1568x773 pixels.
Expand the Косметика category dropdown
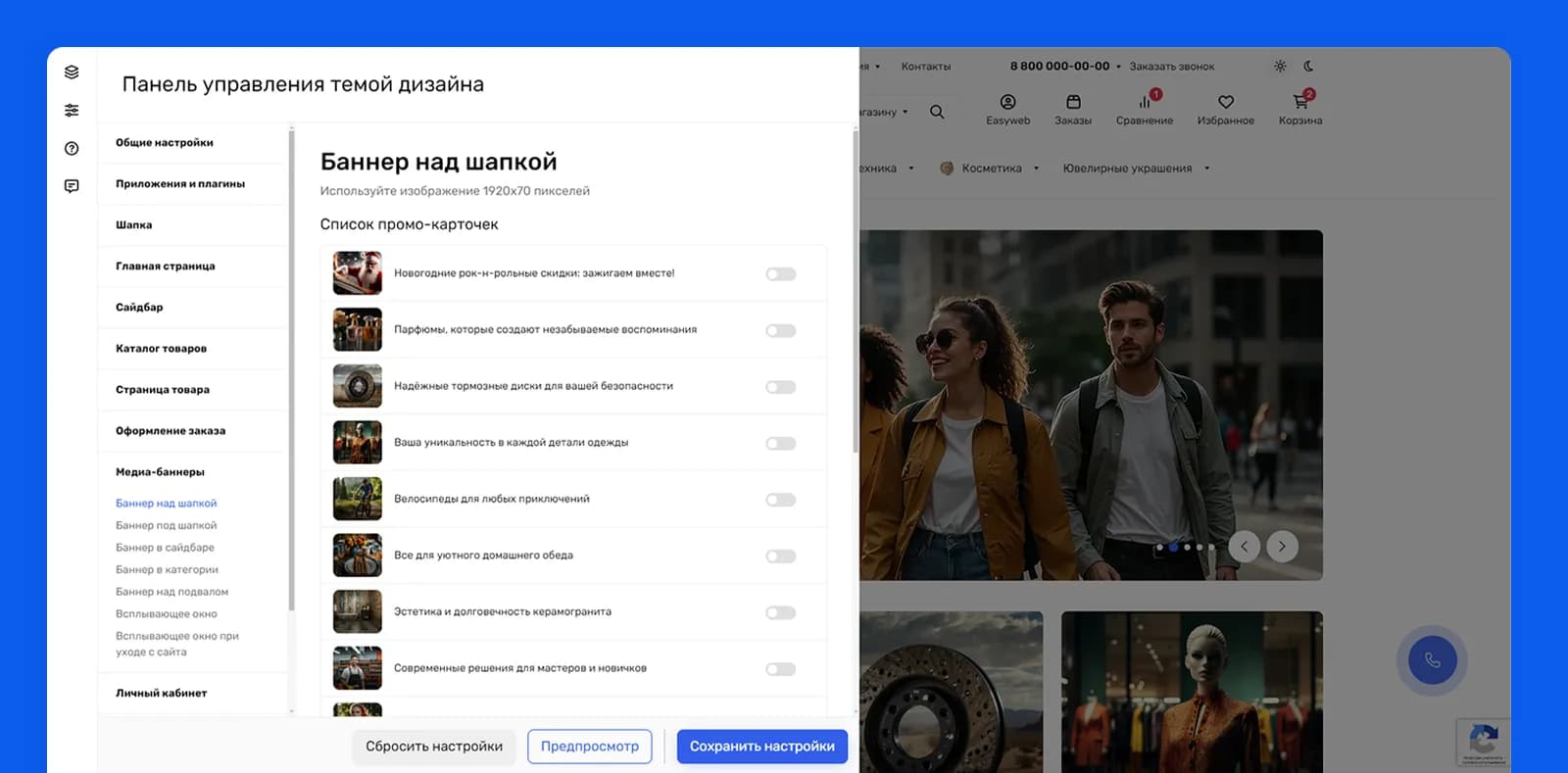1037,169
